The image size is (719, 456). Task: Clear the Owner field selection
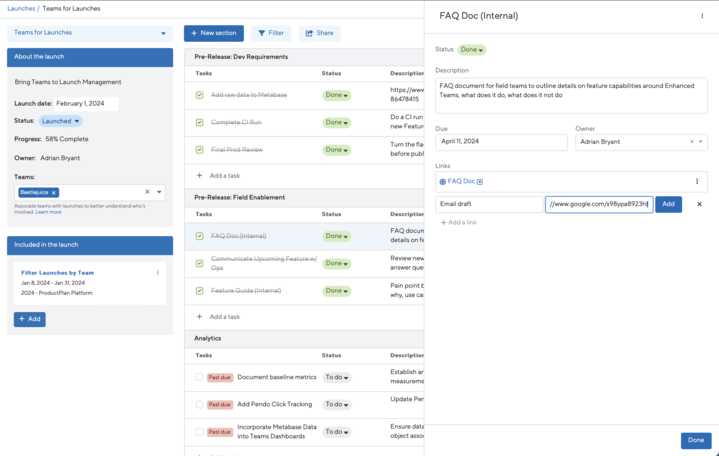click(x=691, y=142)
